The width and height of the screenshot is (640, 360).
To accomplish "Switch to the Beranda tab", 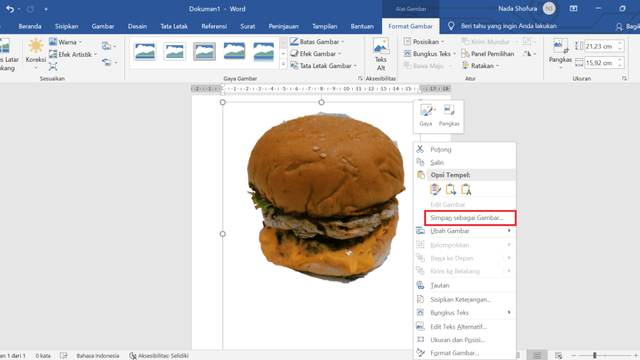I will click(30, 26).
